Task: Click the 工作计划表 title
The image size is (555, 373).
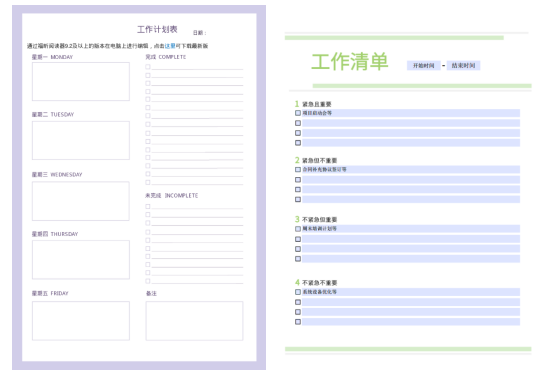Action: [157, 29]
